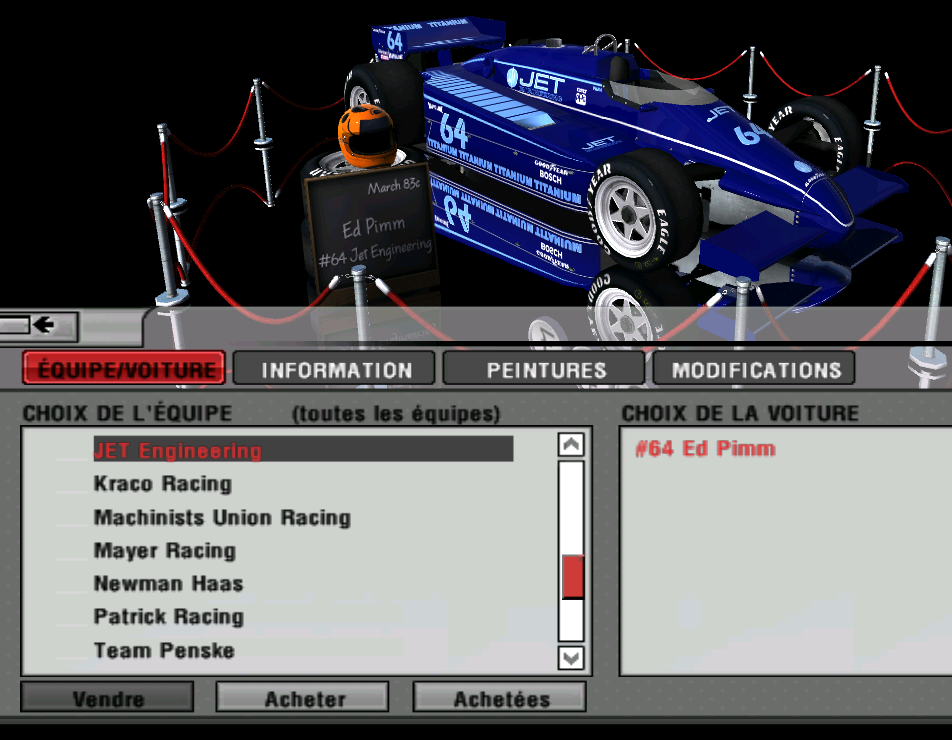Show Achetées cars filter
Viewport: 952px width, 740px height.
(x=500, y=698)
